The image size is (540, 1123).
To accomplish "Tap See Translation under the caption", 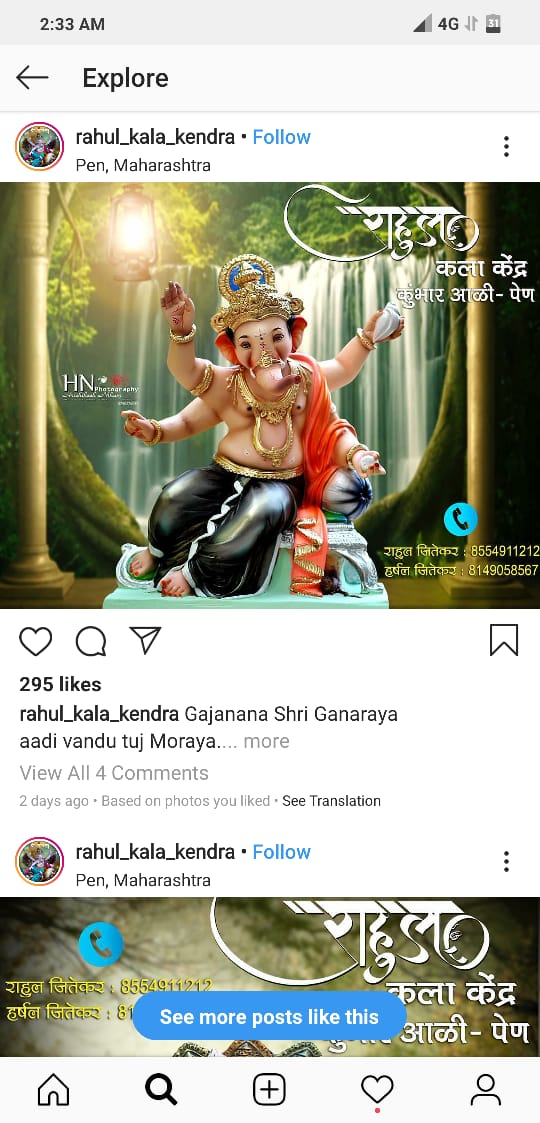I will pos(332,801).
